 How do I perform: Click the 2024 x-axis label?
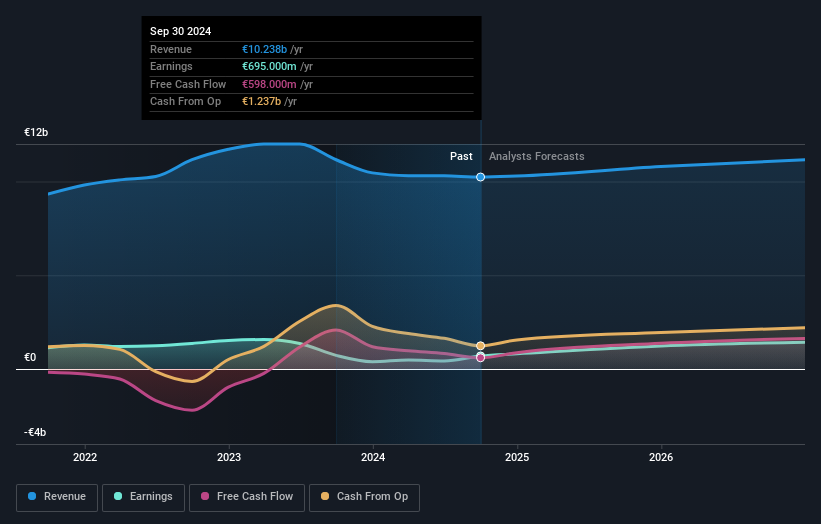pos(373,458)
